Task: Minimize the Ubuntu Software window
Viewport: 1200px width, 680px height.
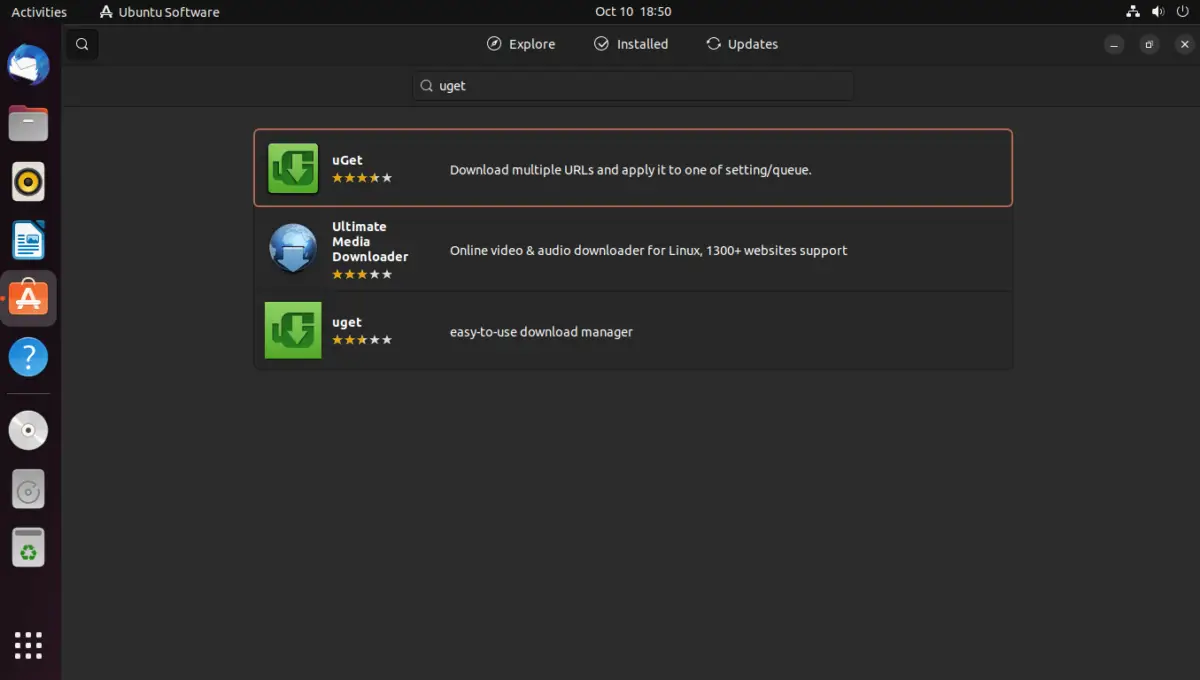Action: tap(1115, 44)
